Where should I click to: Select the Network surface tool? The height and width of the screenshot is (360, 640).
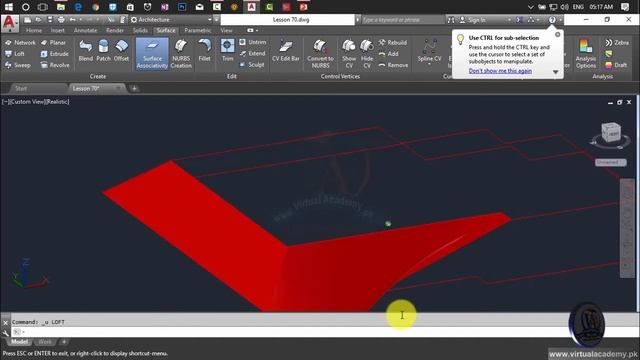click(x=20, y=42)
